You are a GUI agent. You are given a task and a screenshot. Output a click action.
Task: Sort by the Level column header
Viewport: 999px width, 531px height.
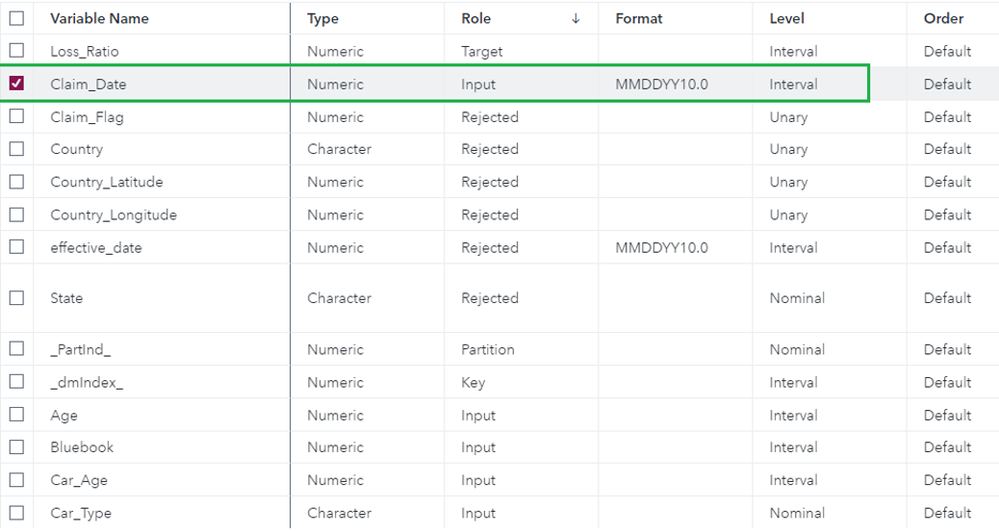point(787,18)
